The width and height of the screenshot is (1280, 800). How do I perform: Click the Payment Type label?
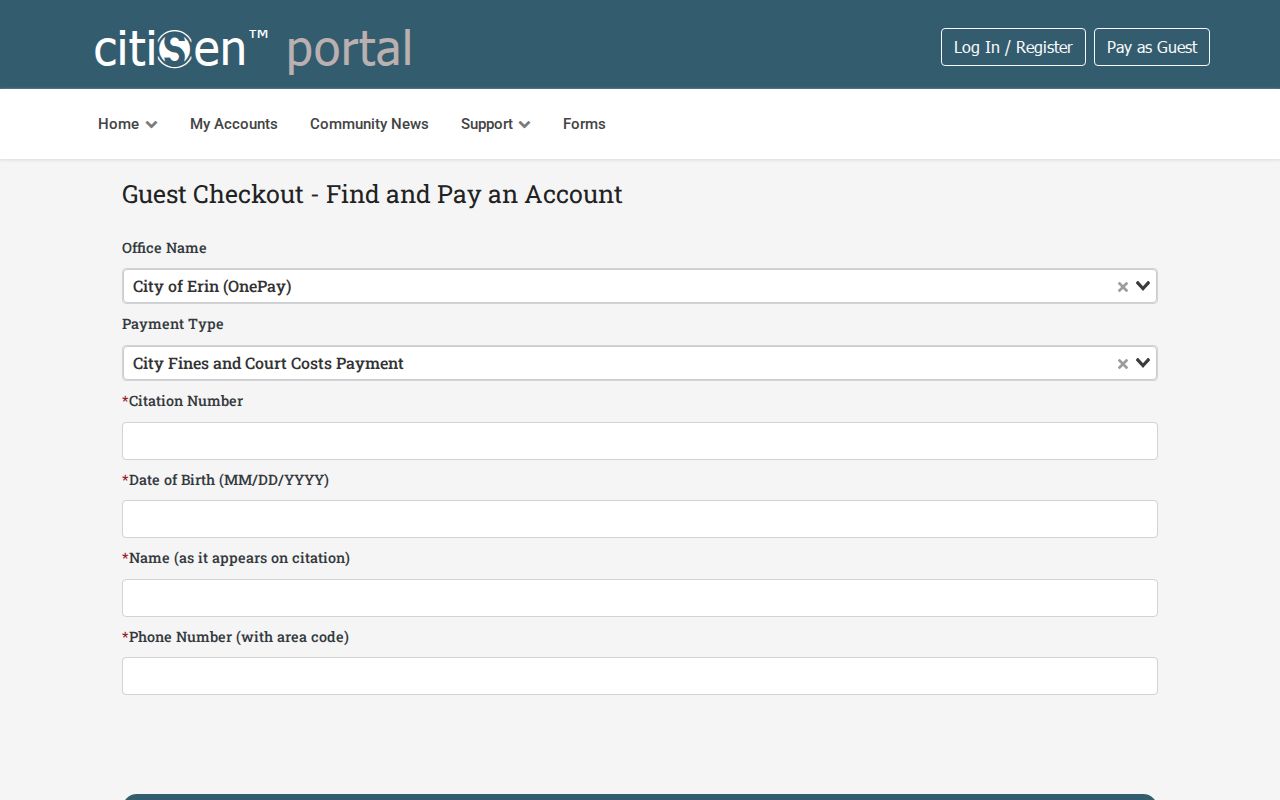173,324
